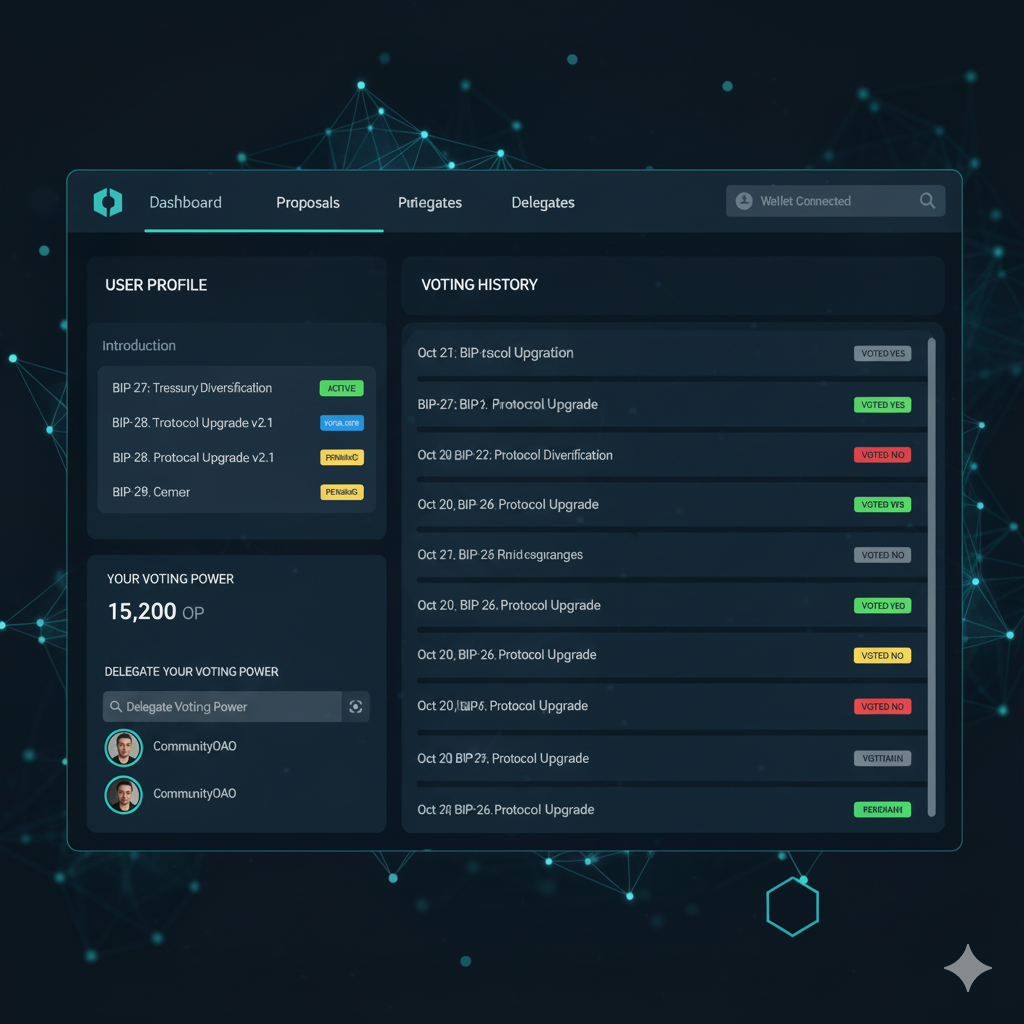Click the VOTED NO badge on BIP-22 Diversification
Screen dimensions: 1024x1024
coord(882,454)
